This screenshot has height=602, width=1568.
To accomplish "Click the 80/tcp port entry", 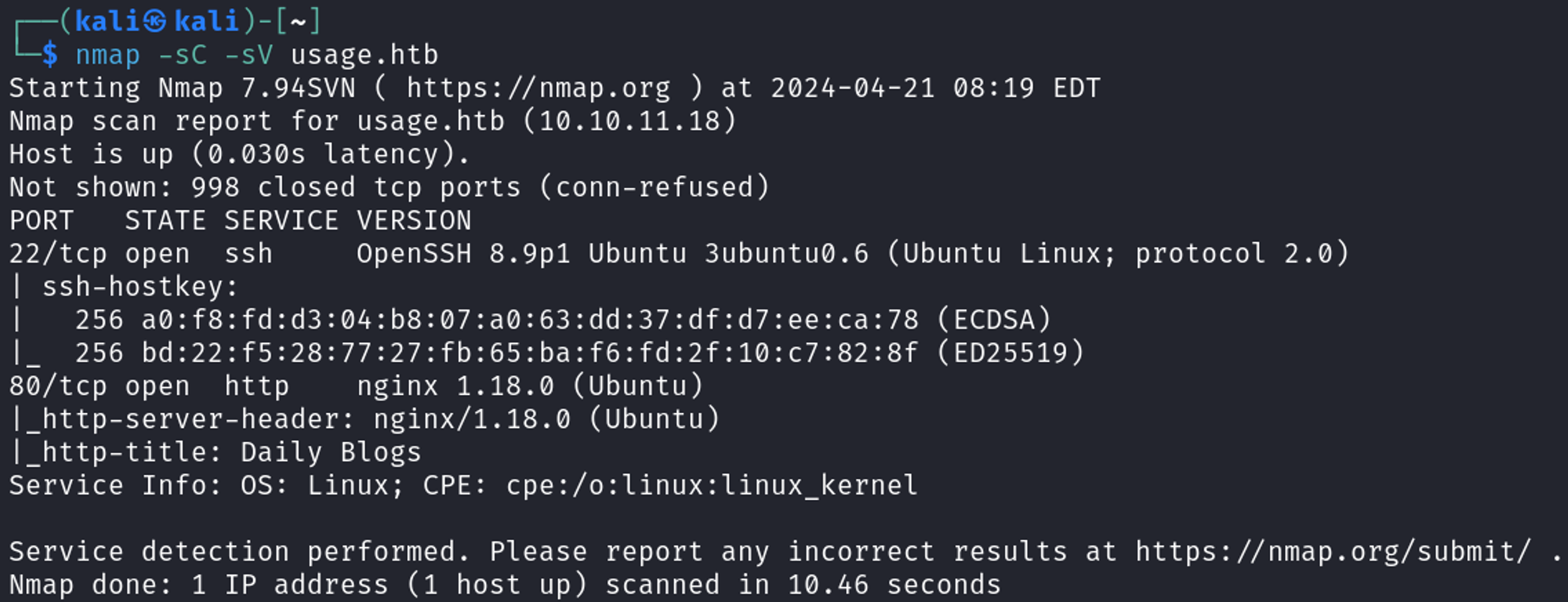I will 57,386.
